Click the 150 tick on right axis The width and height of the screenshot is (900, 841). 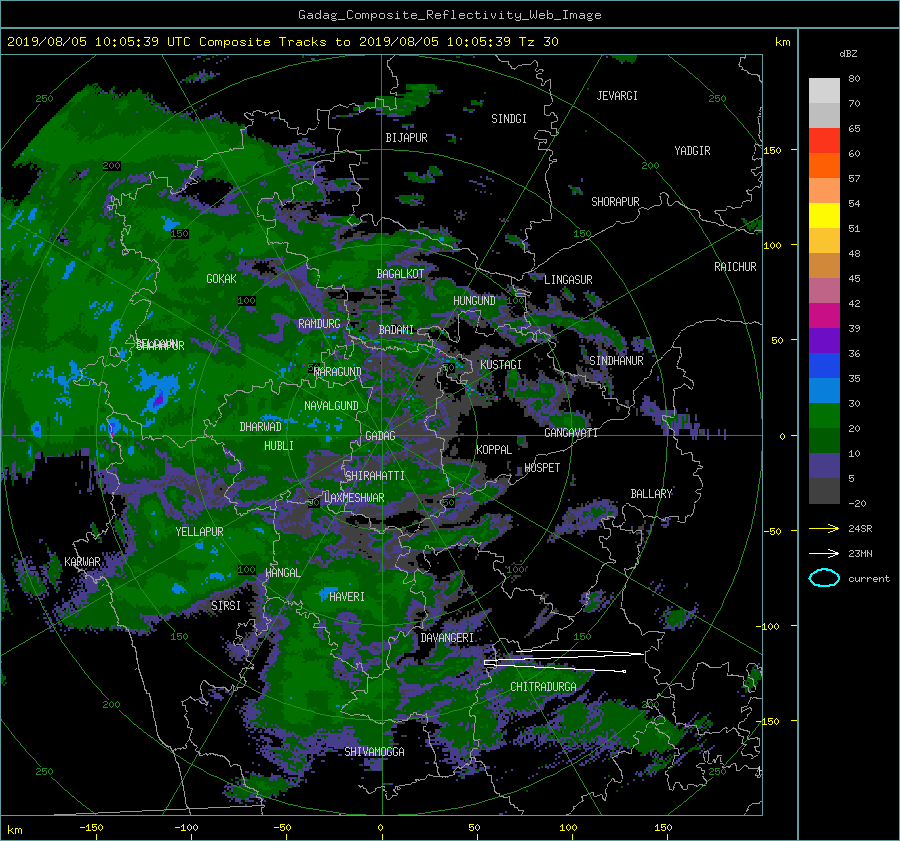(x=772, y=150)
